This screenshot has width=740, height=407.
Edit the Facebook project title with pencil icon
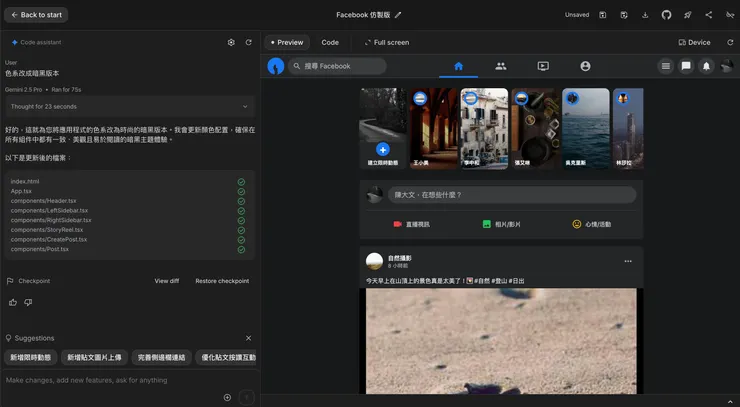(398, 15)
